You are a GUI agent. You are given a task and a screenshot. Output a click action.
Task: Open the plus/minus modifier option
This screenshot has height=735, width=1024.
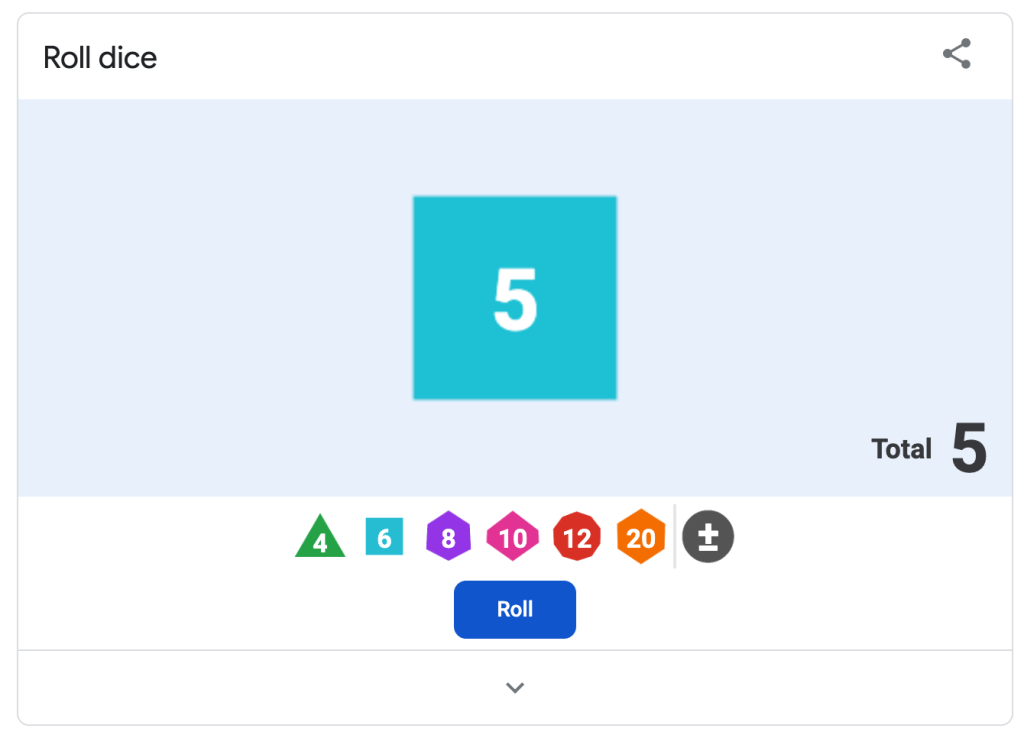(x=708, y=537)
